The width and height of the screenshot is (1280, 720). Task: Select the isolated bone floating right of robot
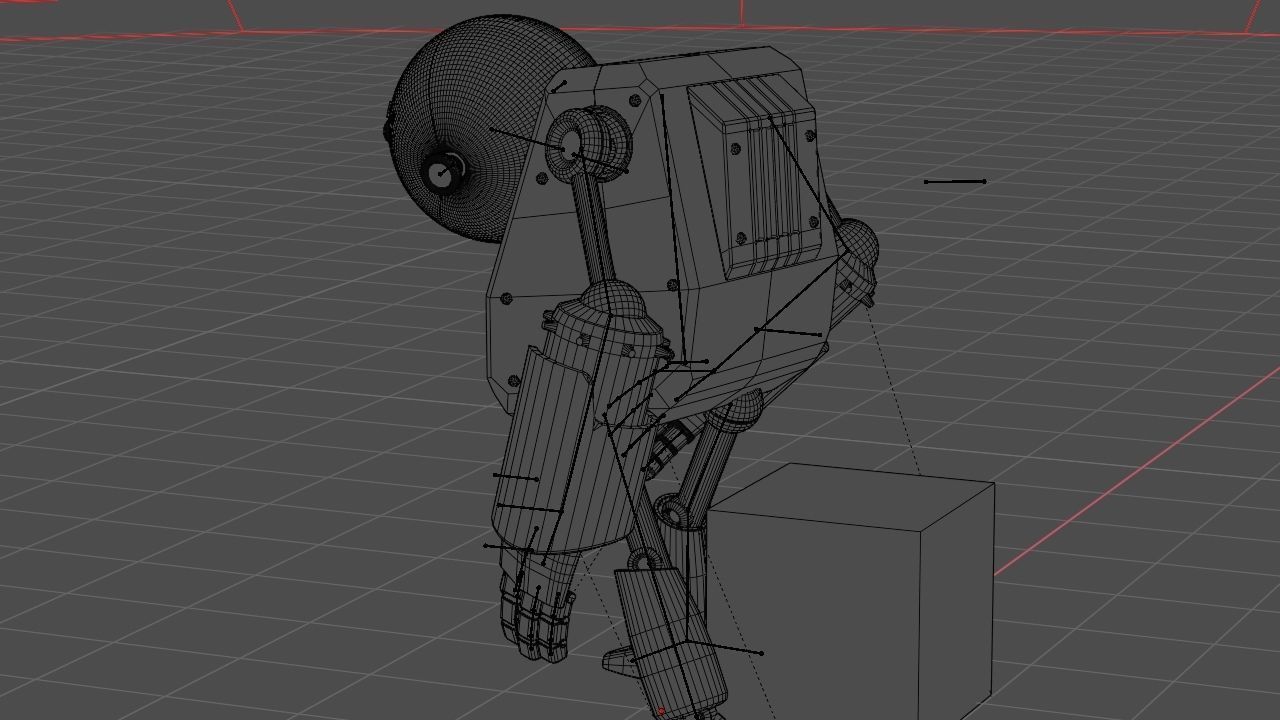click(955, 181)
